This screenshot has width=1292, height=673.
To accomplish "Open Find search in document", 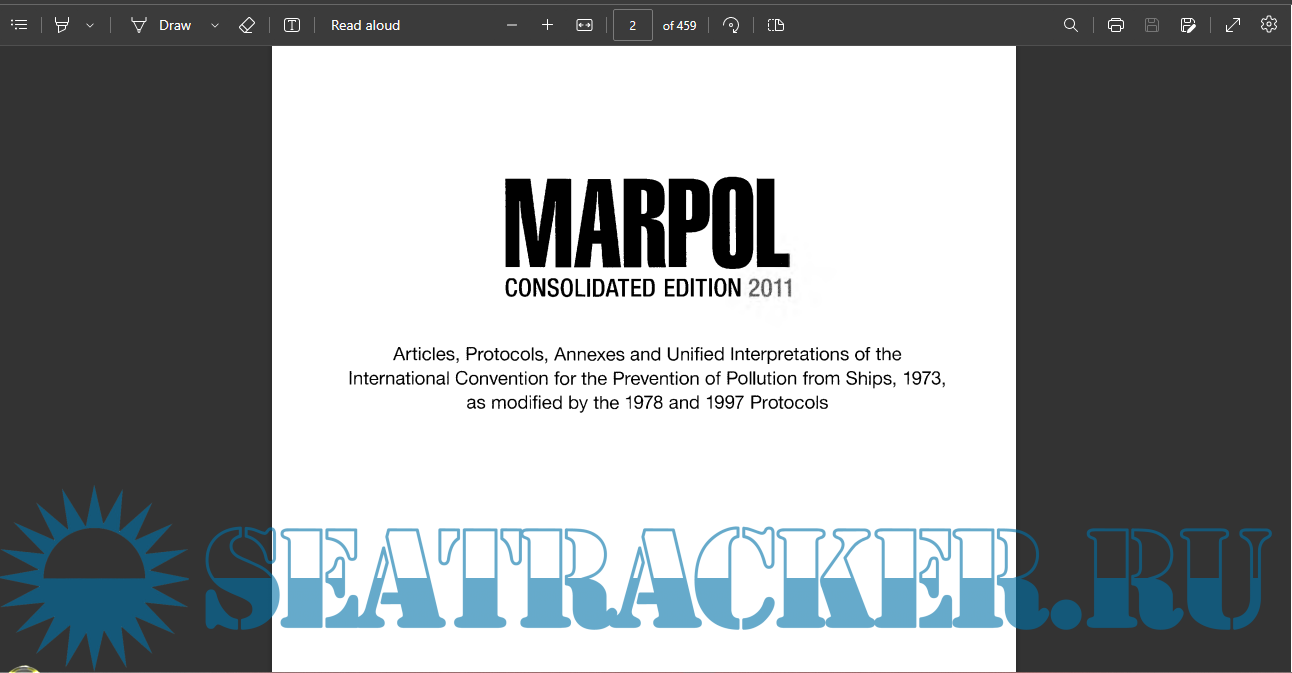I will [x=1070, y=25].
